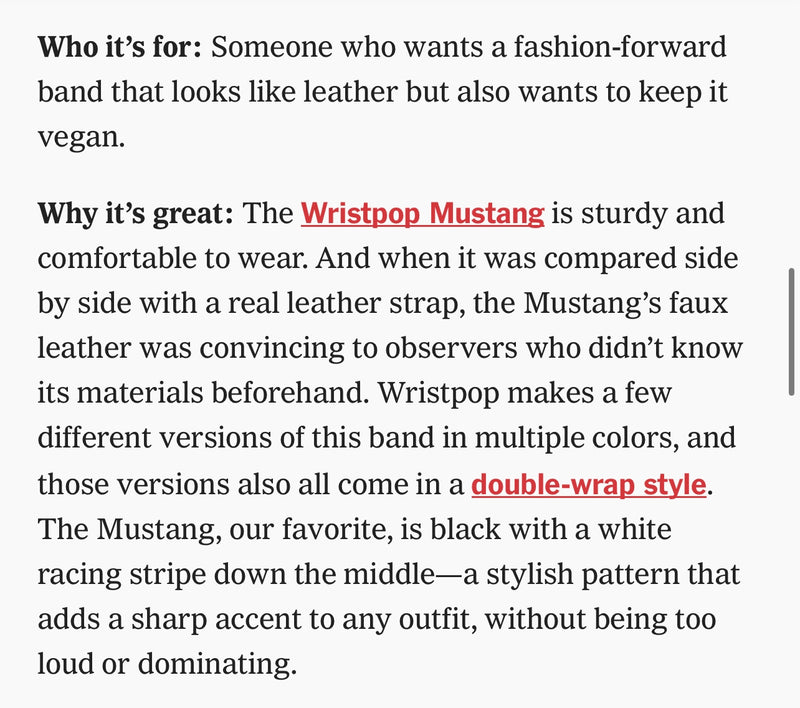Viewport: 800px width, 708px height.
Task: Click the word "vegan"
Action: (x=80, y=138)
